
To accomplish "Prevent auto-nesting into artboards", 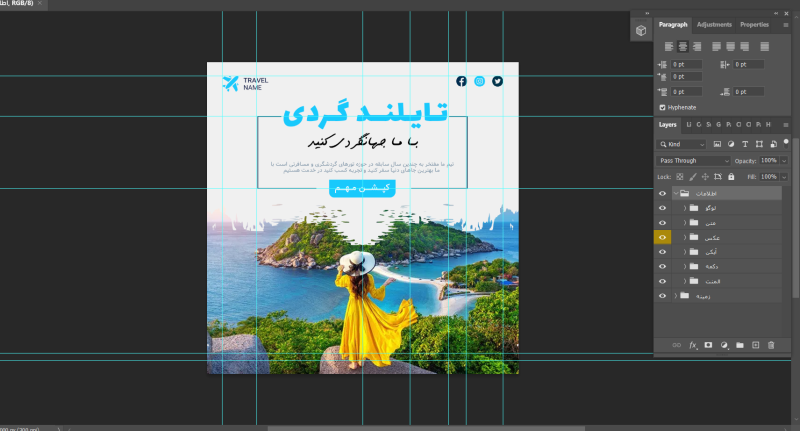I will coord(718,177).
